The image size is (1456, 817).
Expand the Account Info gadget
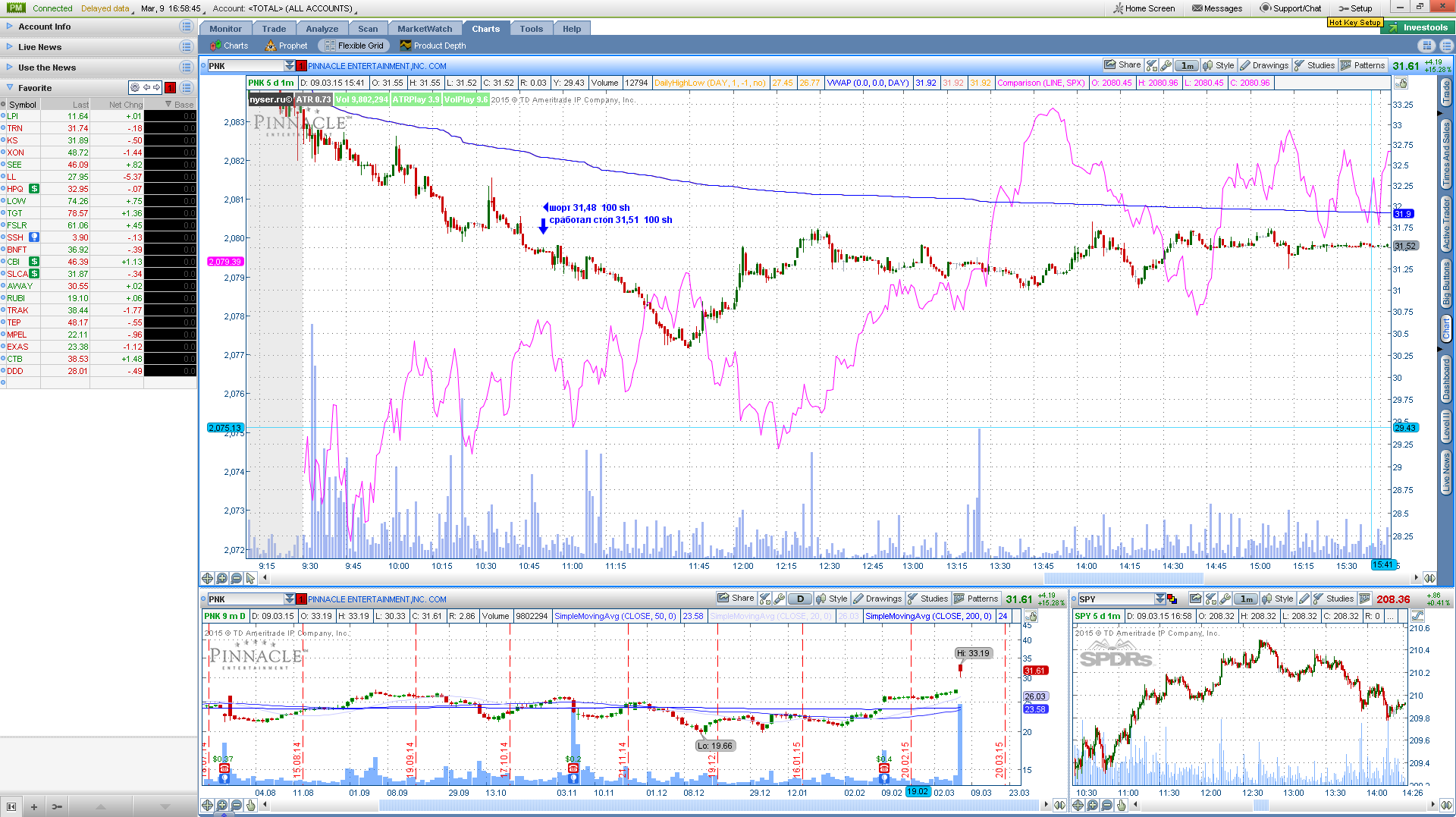coord(10,27)
